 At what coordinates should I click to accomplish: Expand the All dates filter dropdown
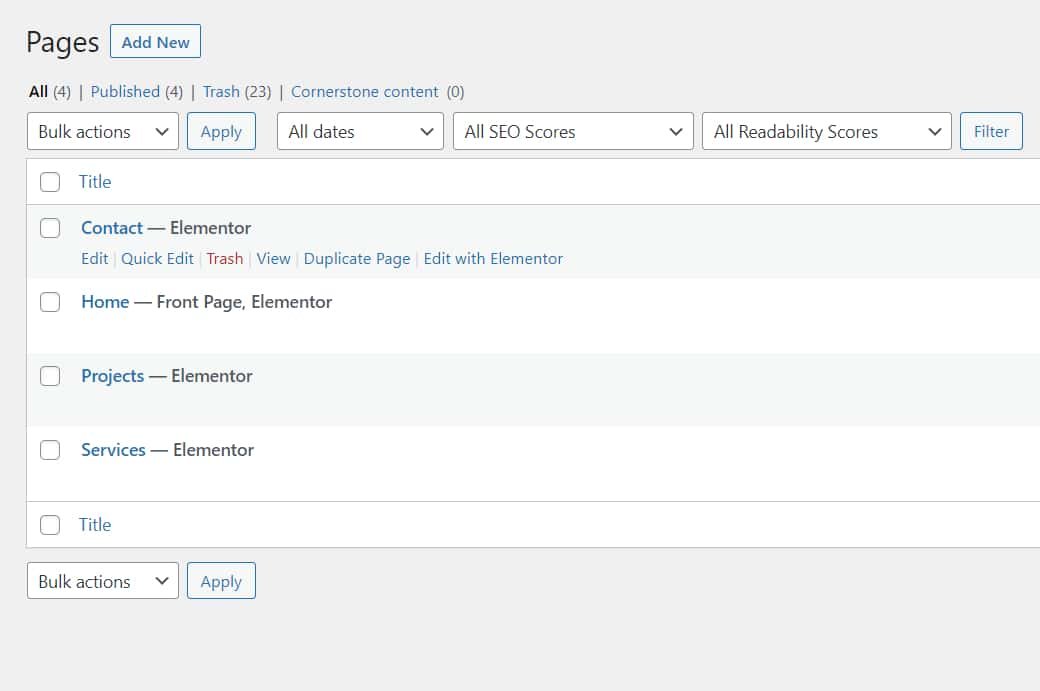pyautogui.click(x=360, y=132)
